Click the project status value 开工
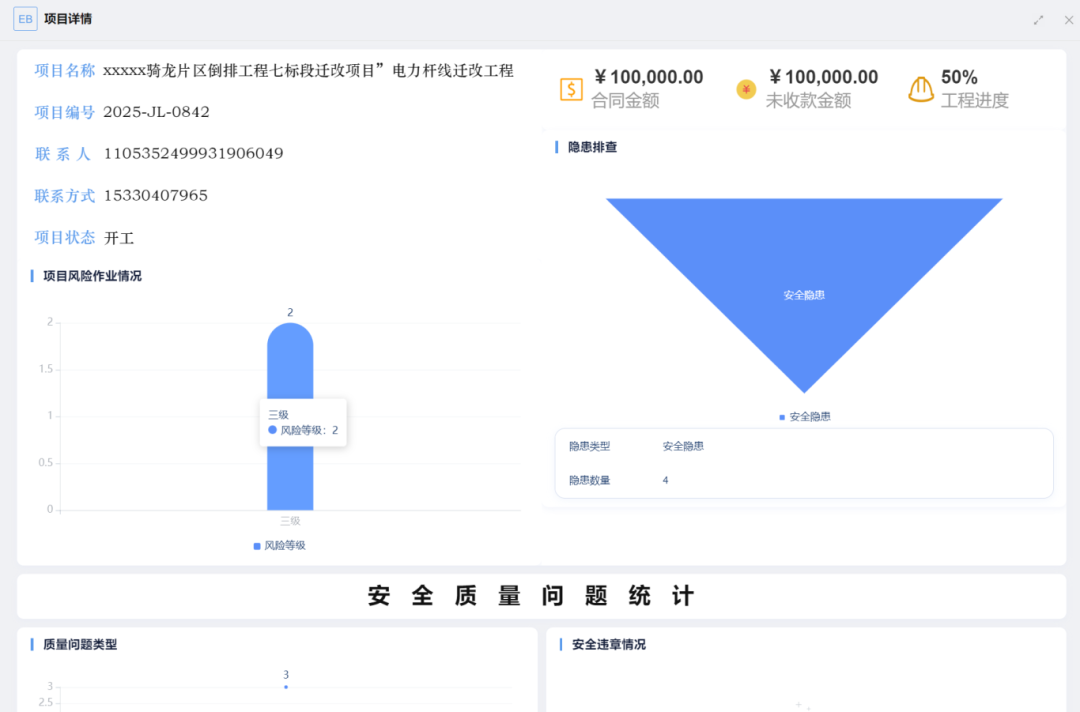 click(x=119, y=238)
